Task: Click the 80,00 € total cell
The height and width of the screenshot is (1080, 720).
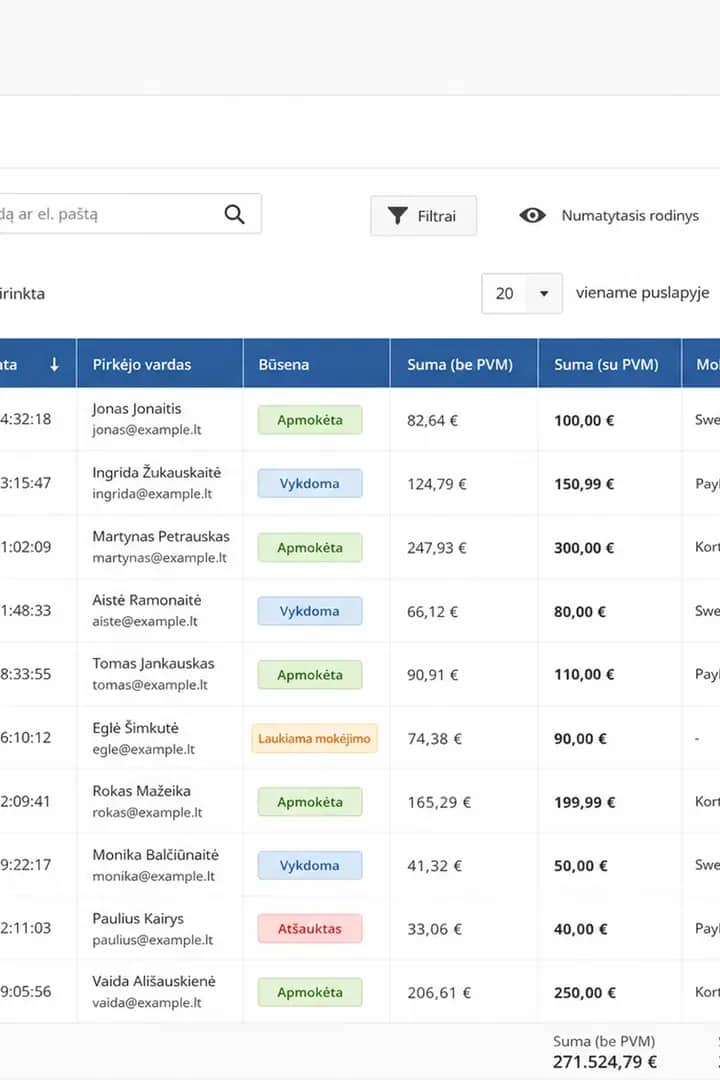Action: [580, 612]
